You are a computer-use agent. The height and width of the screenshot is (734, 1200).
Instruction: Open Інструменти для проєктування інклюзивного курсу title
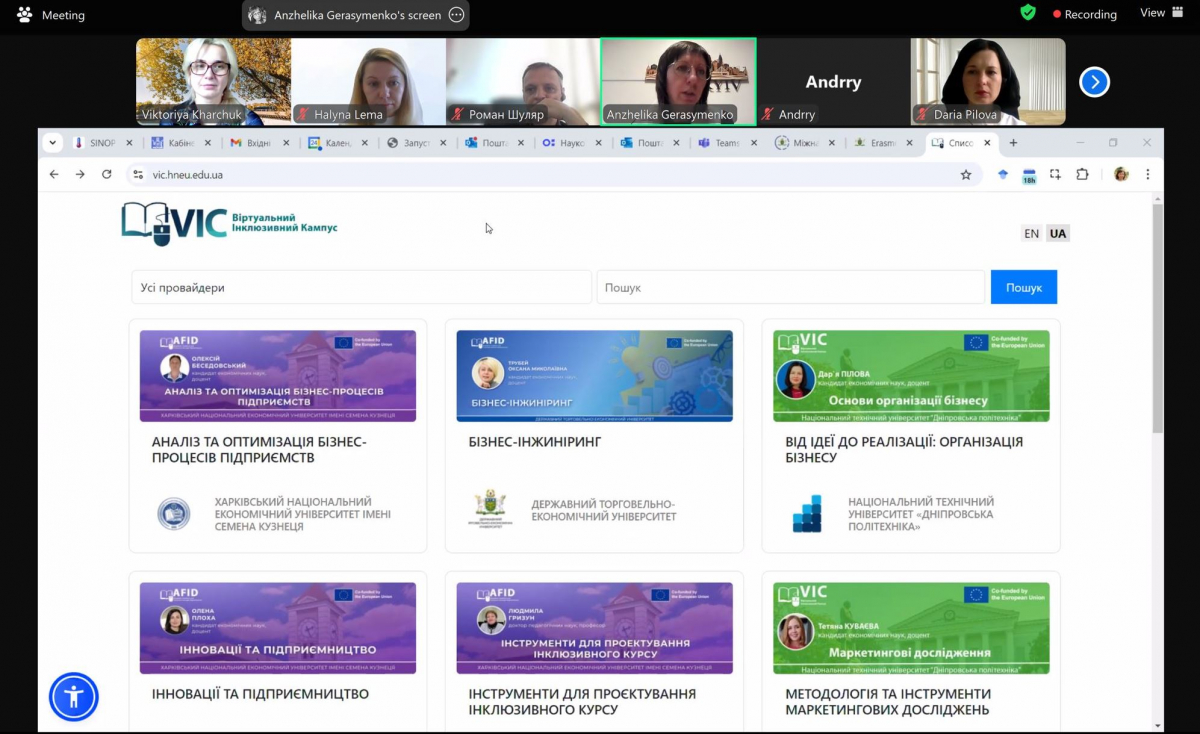coord(582,702)
